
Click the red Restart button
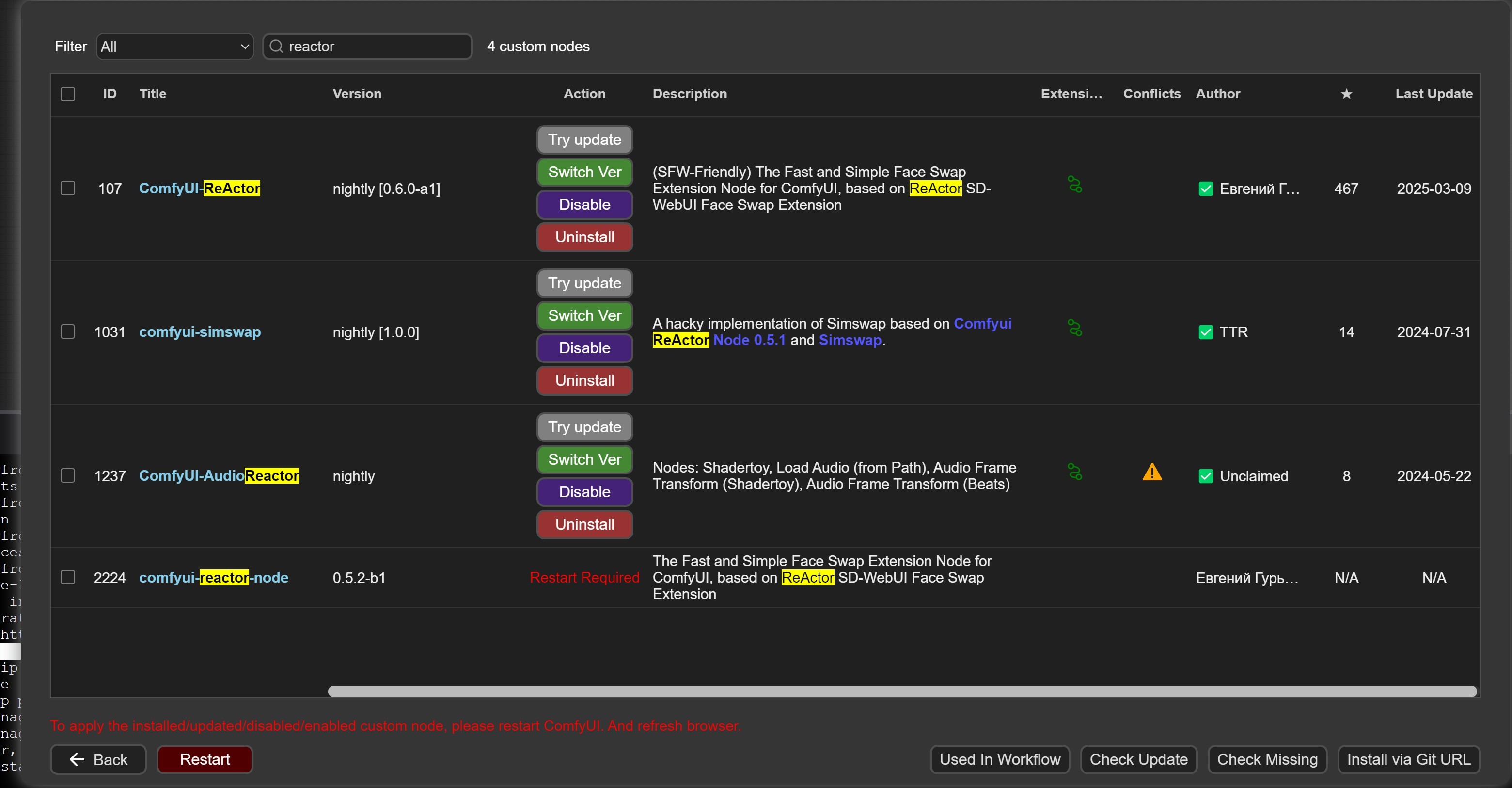click(205, 759)
